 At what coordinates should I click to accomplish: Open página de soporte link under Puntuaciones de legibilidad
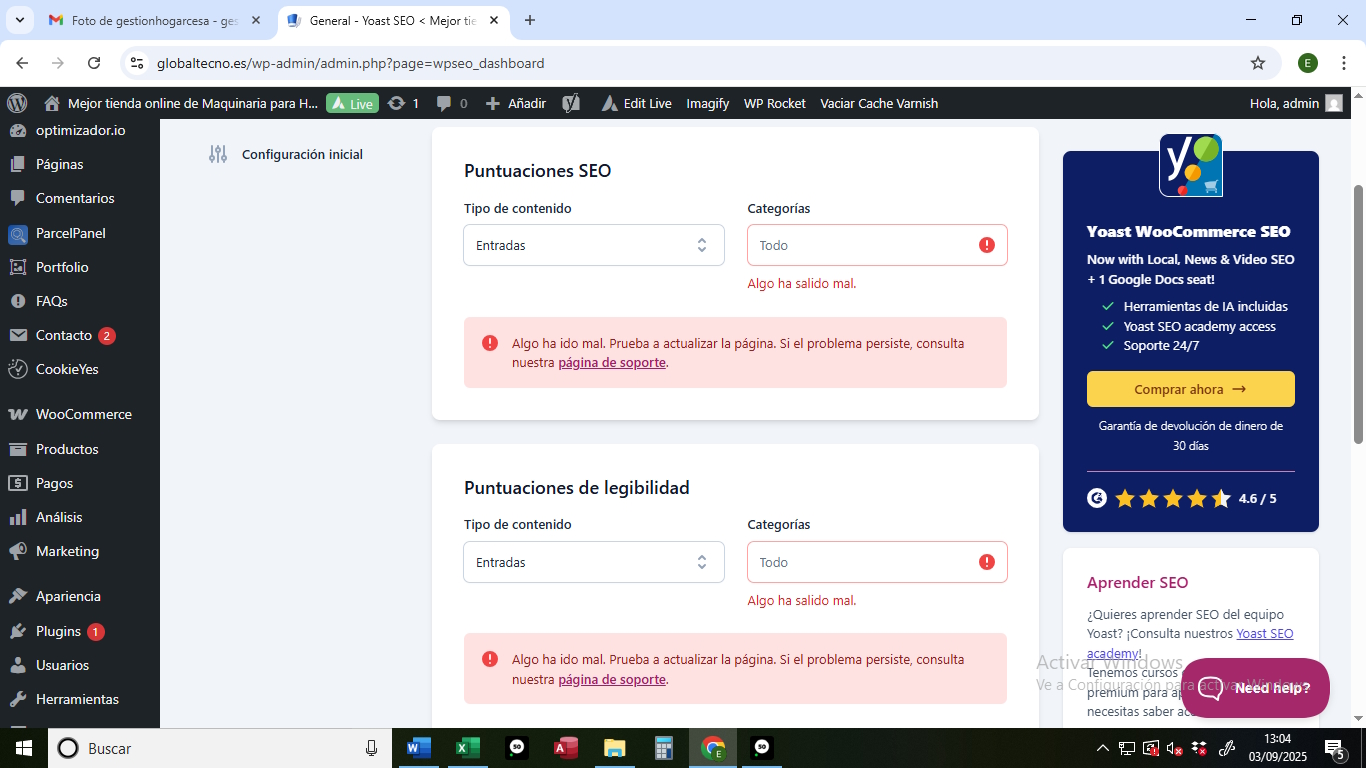(612, 680)
